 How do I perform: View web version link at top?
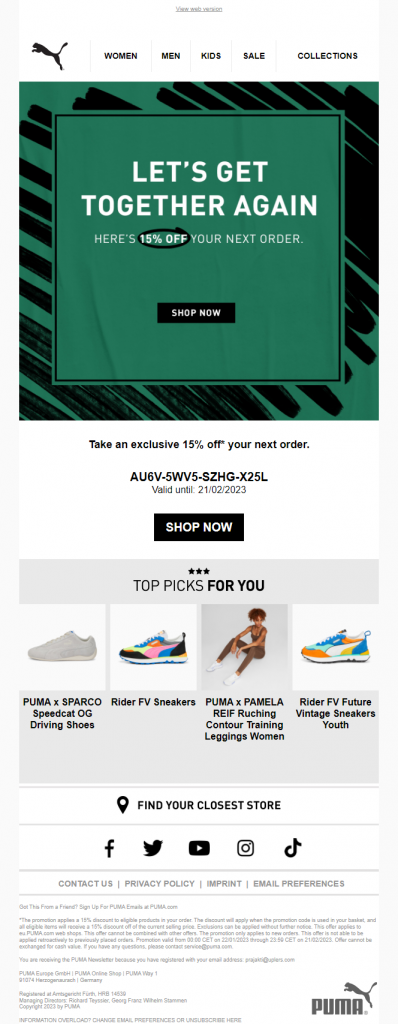point(199,9)
